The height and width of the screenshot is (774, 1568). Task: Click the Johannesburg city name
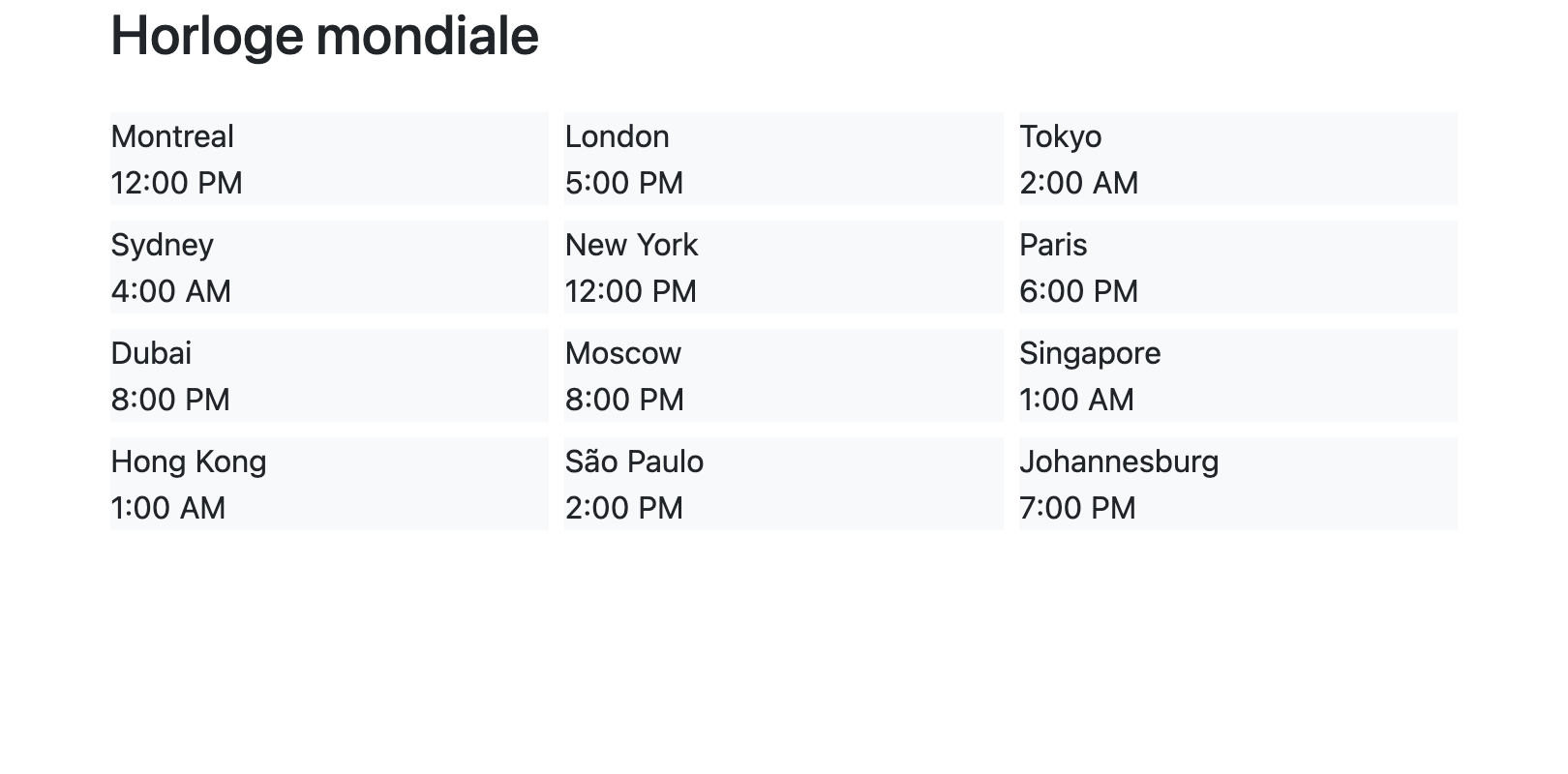[x=1118, y=462]
